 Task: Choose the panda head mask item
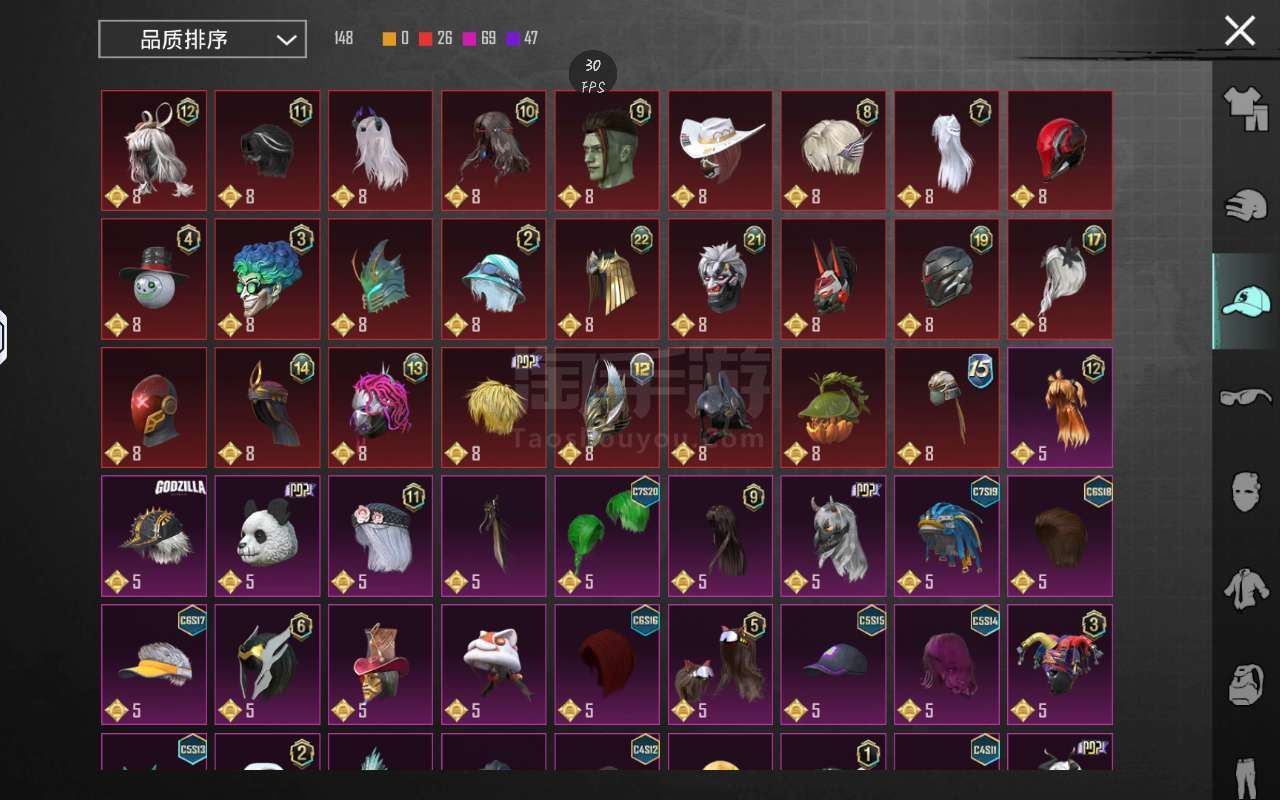tap(267, 535)
